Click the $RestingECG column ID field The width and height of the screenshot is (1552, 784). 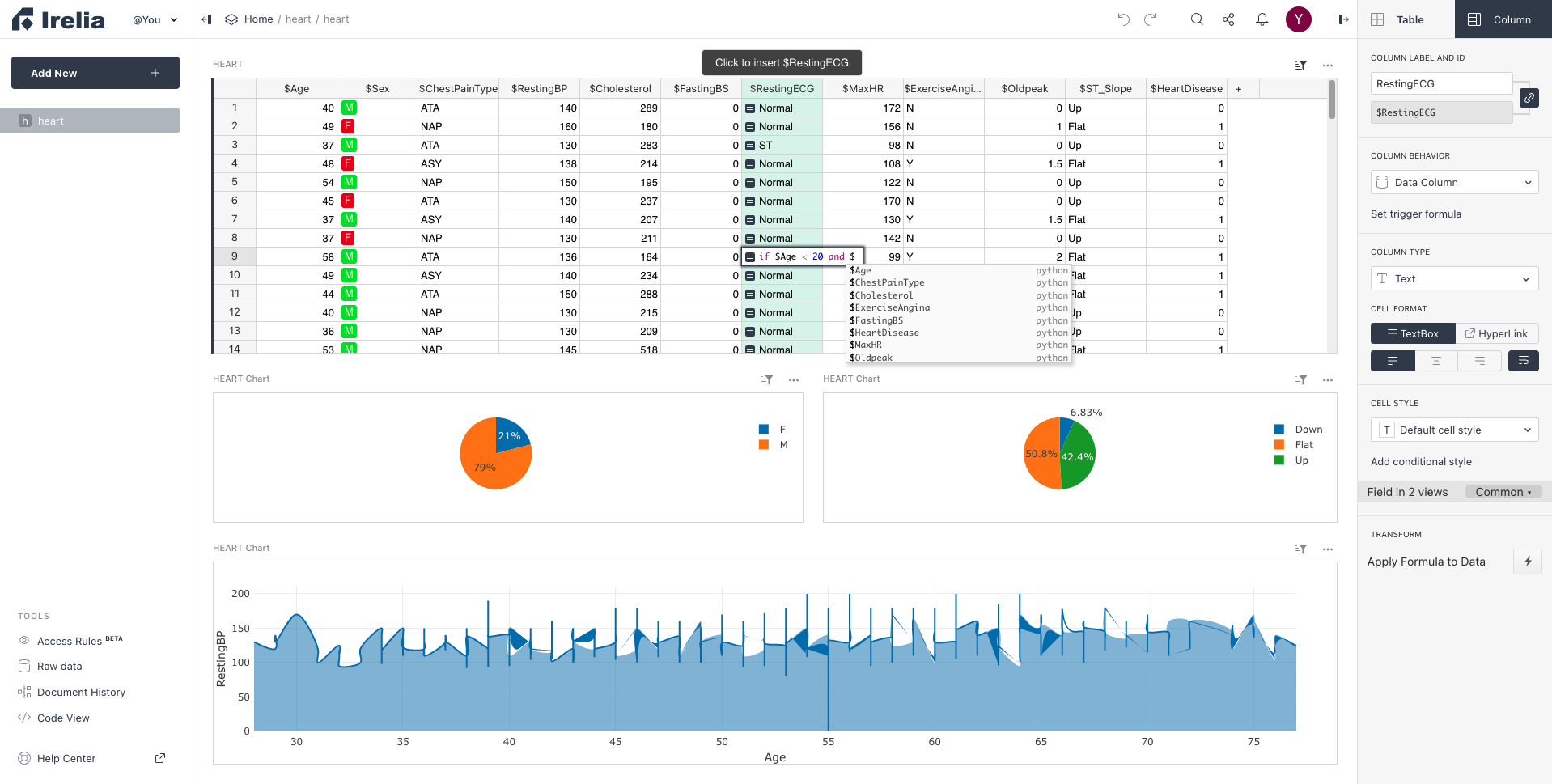point(1441,112)
